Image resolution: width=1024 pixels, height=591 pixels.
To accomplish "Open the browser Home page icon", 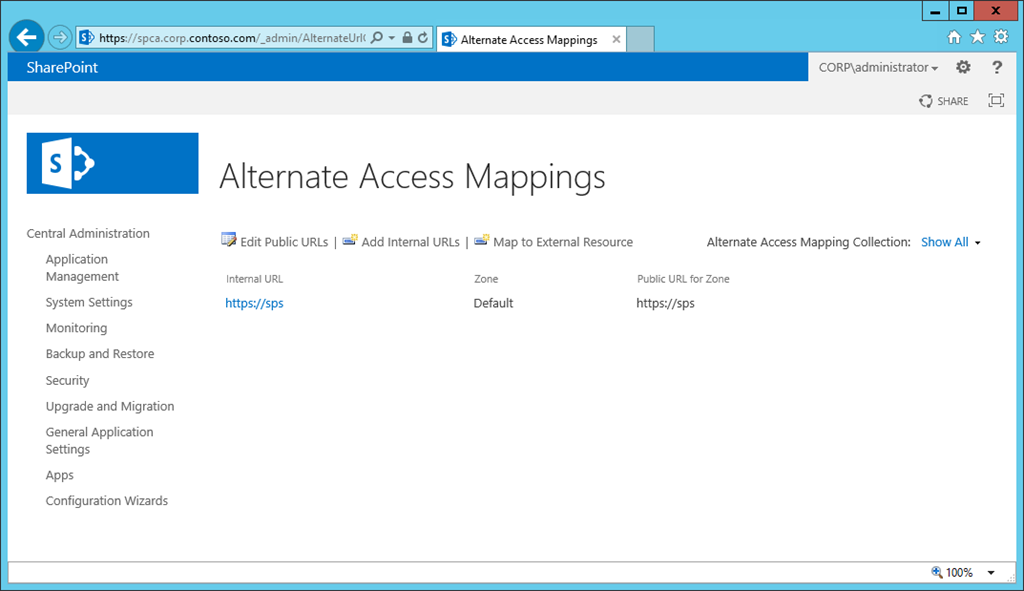I will coord(954,37).
